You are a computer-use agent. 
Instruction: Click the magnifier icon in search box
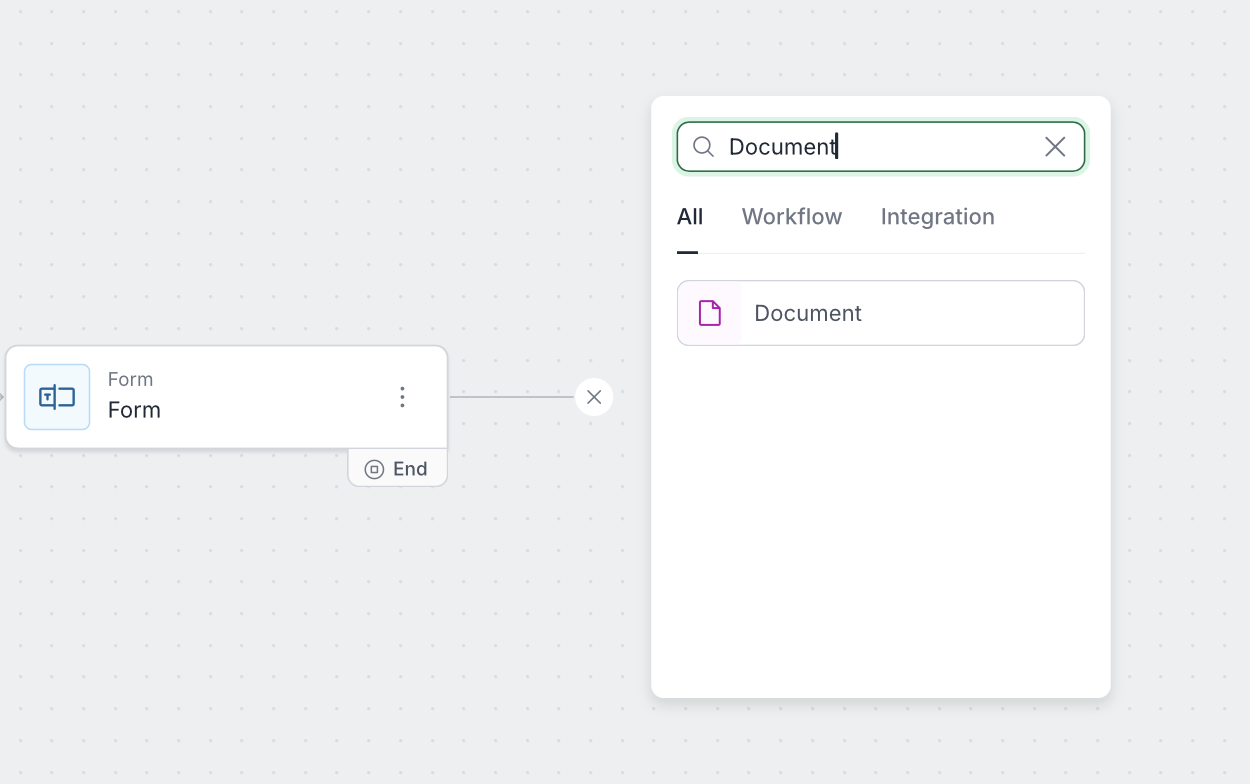point(703,147)
